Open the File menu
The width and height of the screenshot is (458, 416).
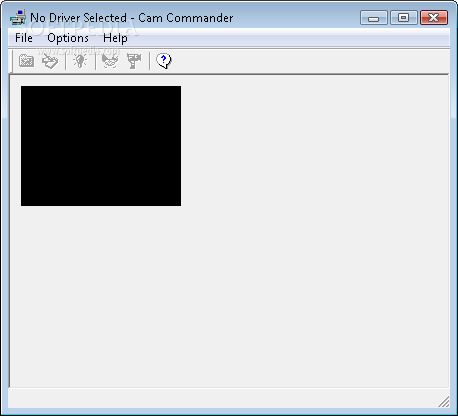[24, 38]
